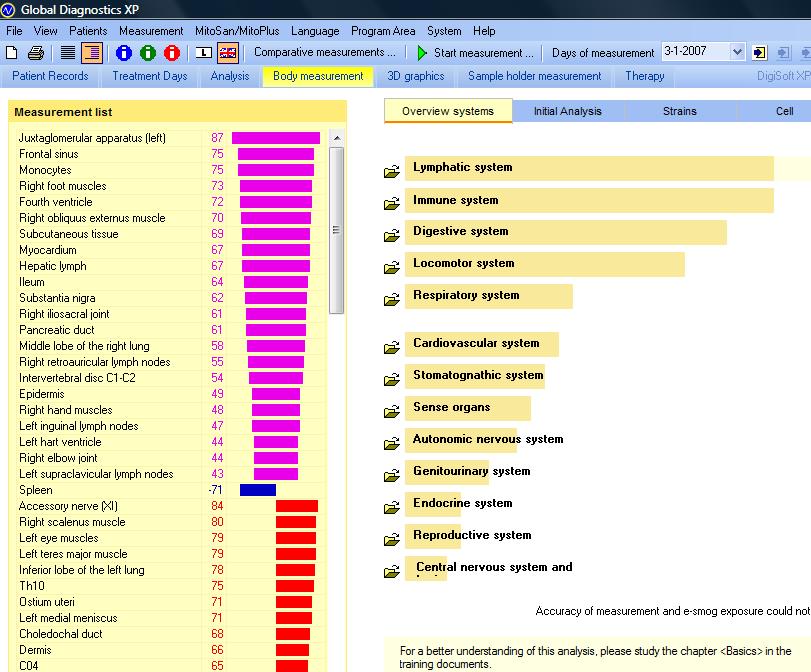This screenshot has height=672, width=811.
Task: Click the new blank document icon
Action: coord(11,53)
